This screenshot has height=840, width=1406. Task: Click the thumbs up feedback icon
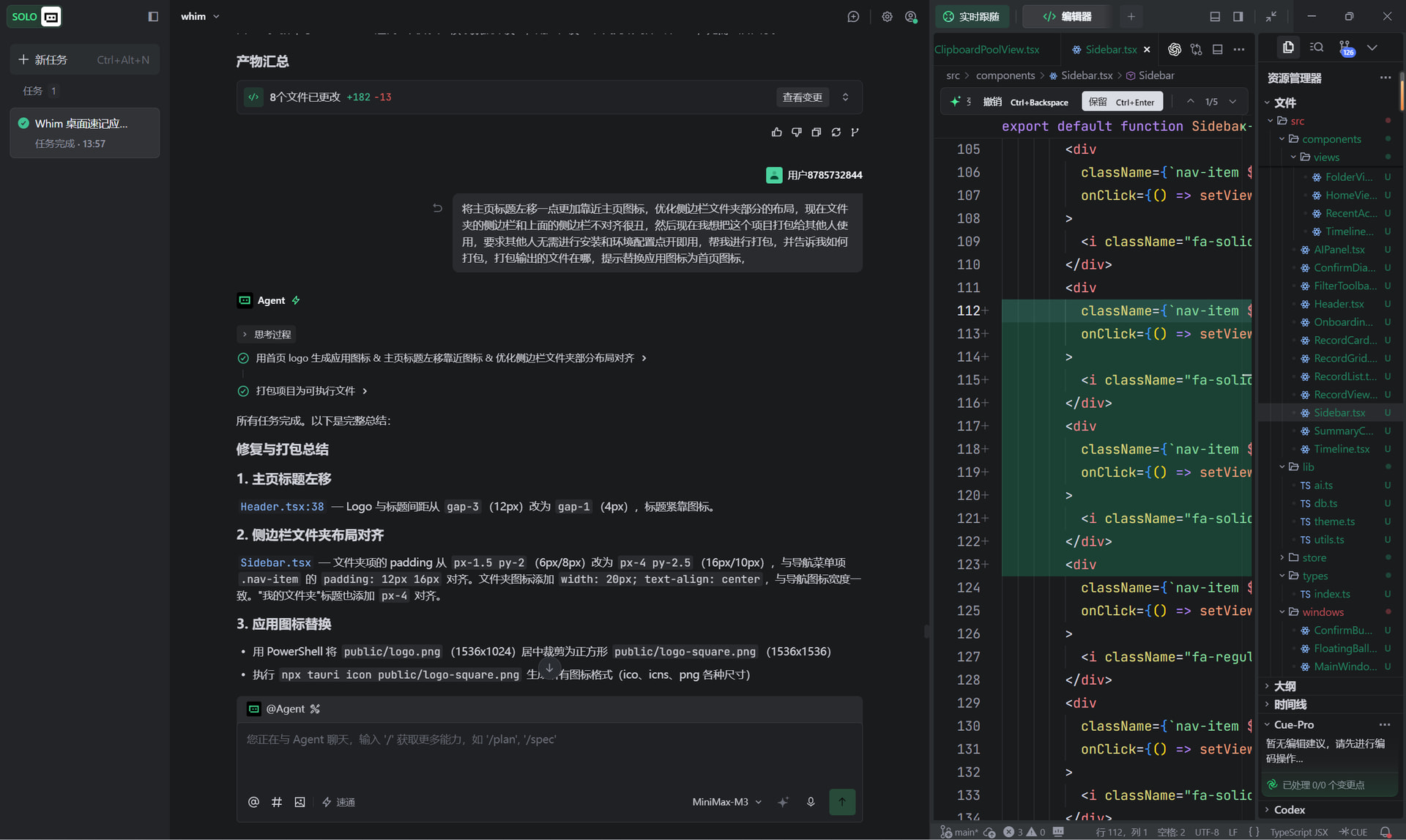[777, 132]
